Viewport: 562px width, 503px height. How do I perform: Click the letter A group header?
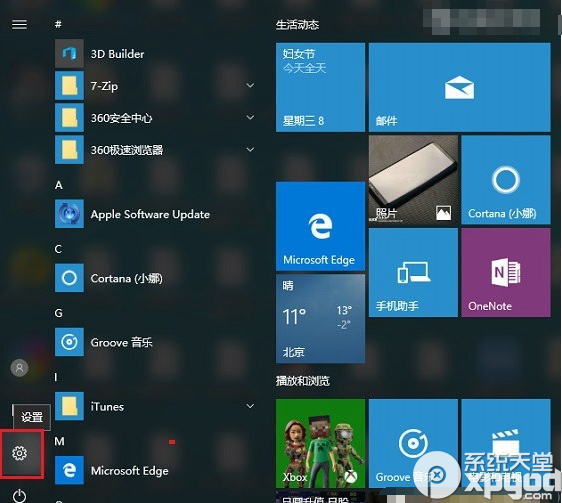point(59,185)
